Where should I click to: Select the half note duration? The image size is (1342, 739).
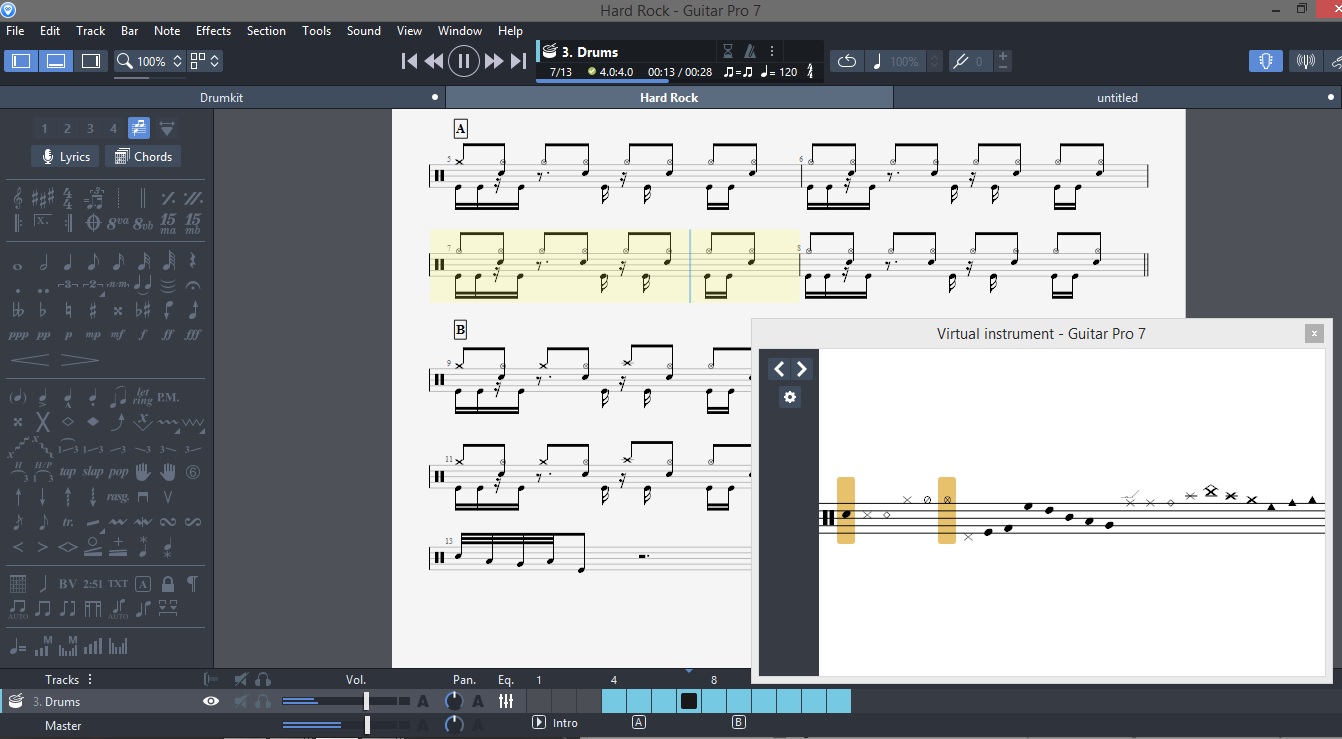click(x=43, y=263)
